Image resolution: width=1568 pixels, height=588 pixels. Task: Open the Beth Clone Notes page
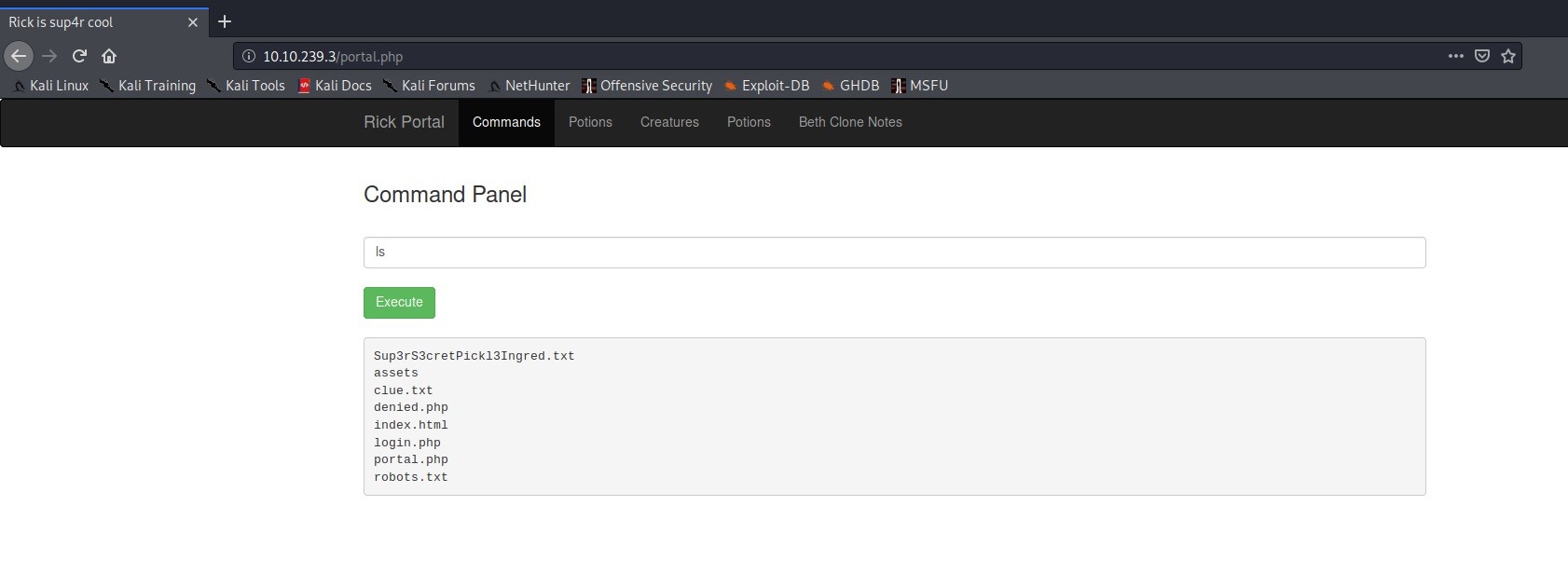(x=850, y=122)
